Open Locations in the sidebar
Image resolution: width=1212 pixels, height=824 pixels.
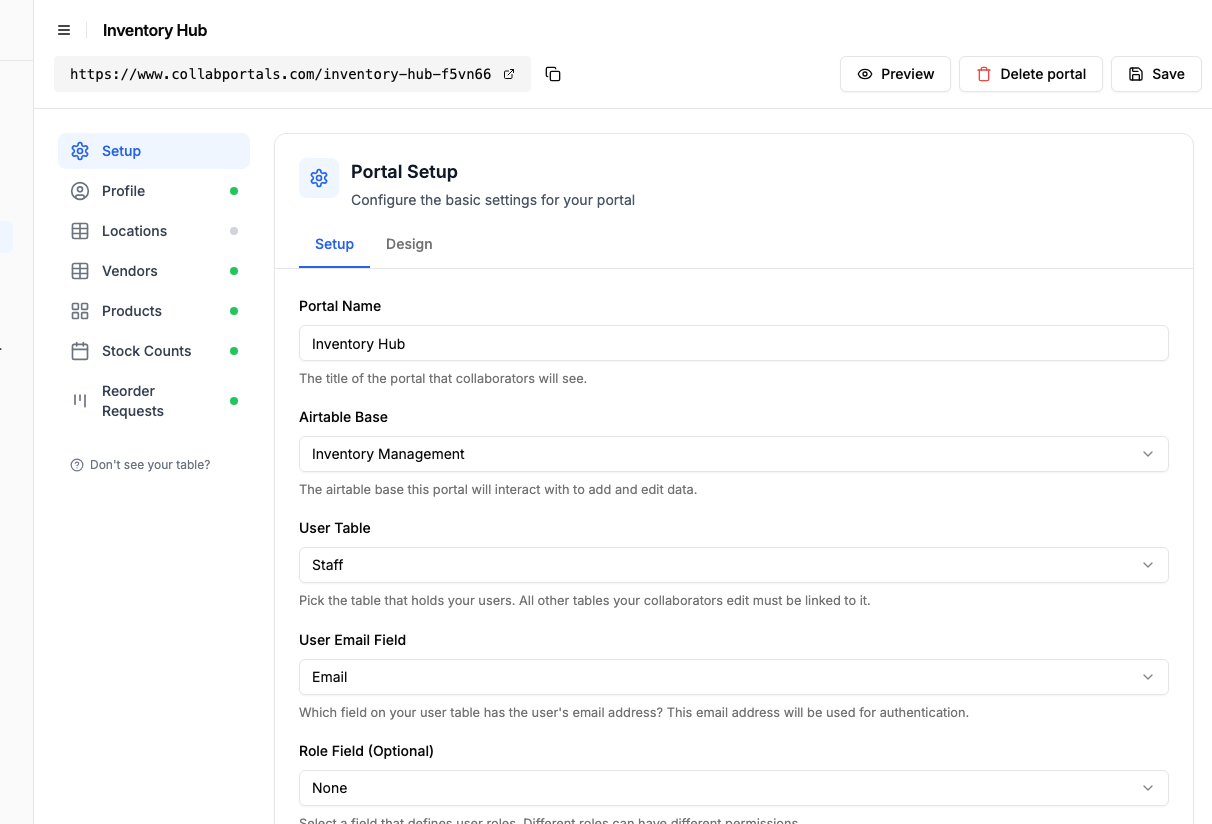[x=154, y=231]
